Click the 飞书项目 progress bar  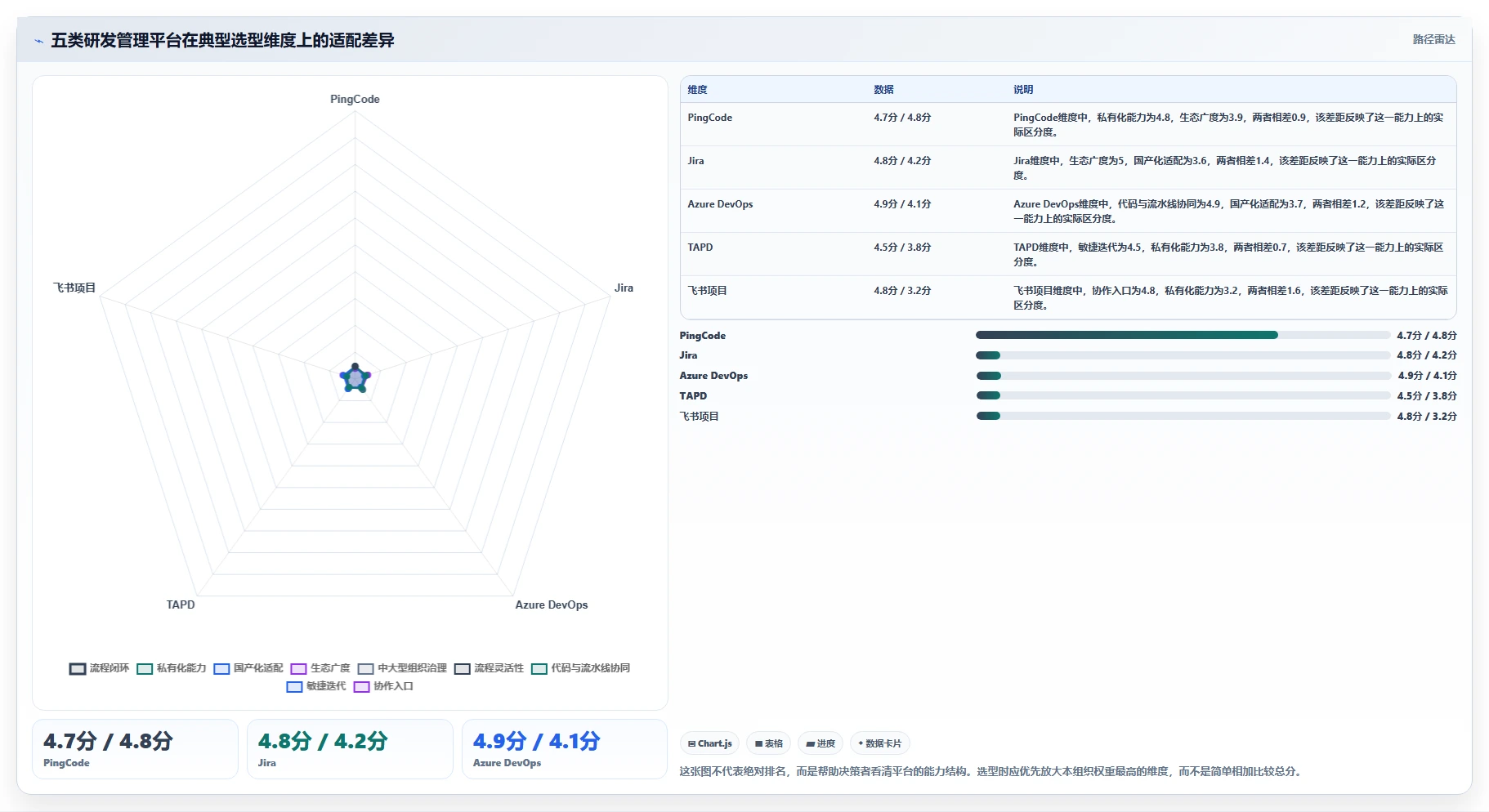tap(1183, 416)
